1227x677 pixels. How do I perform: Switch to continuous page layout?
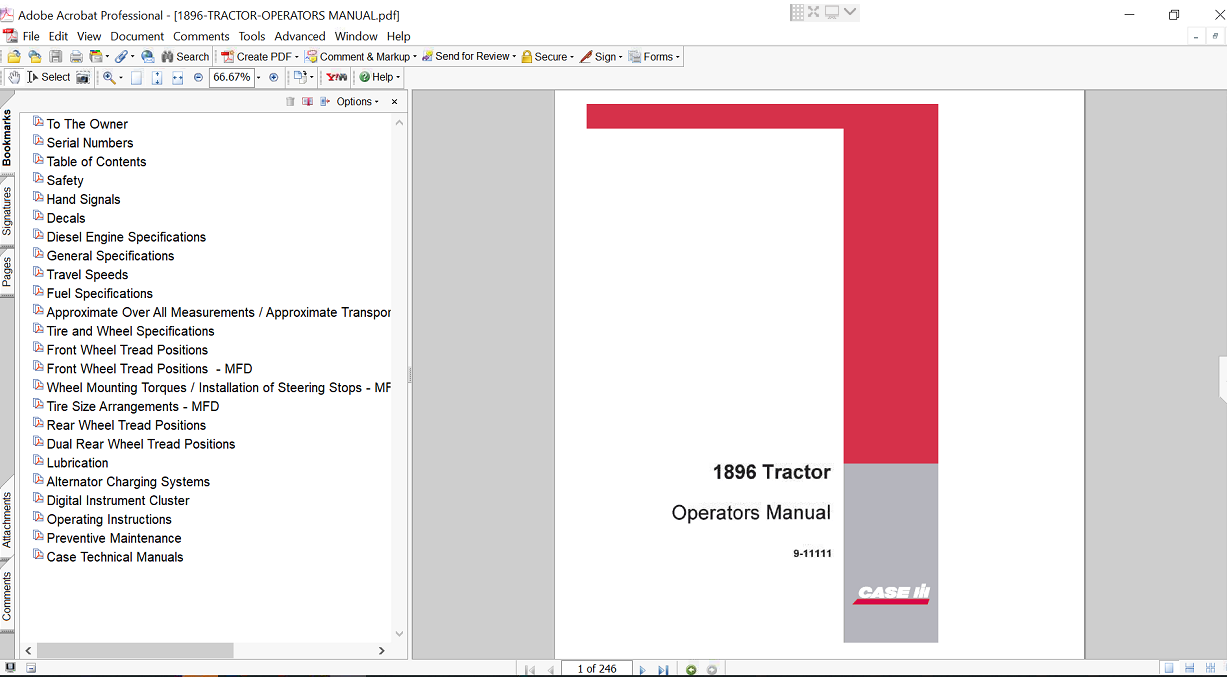pos(1189,668)
